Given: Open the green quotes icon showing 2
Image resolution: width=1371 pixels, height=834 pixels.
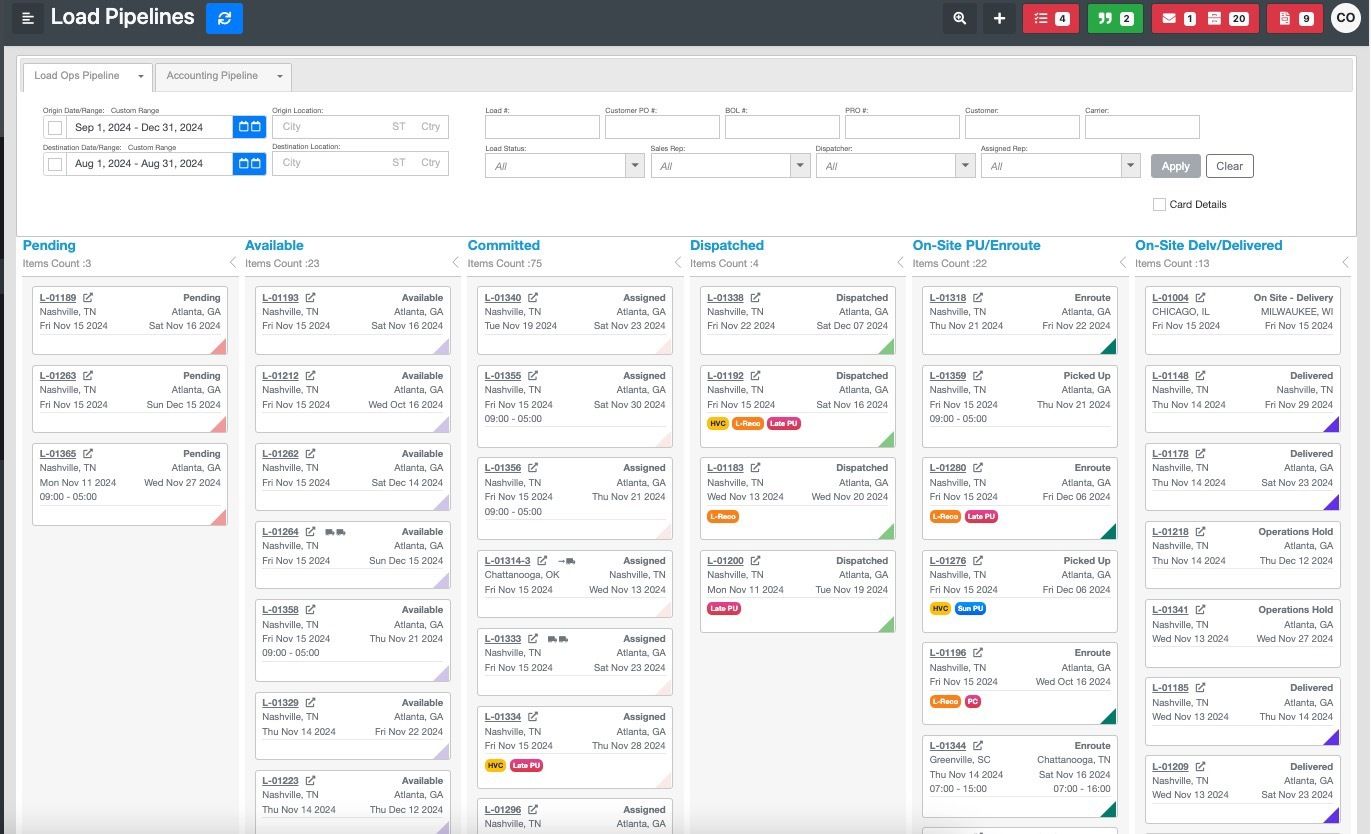Looking at the screenshot, I should 1114,17.
